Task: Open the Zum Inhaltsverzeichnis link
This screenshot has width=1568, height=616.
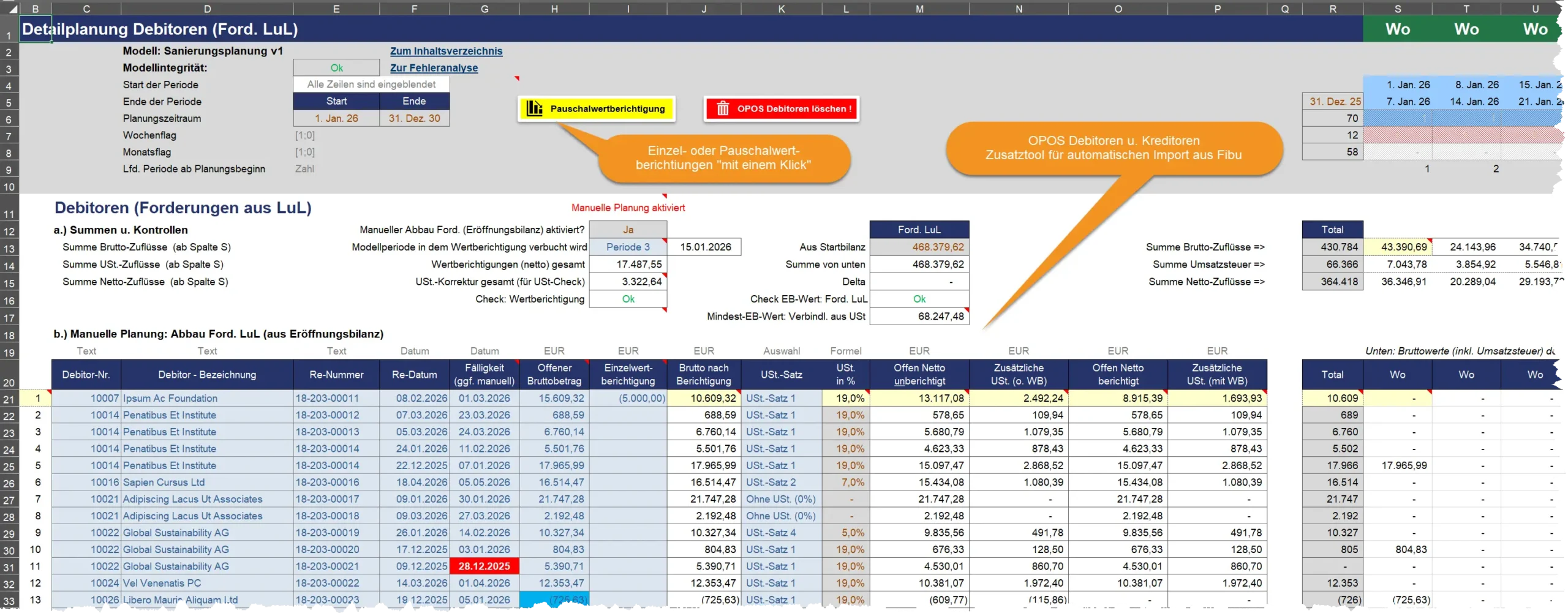Action: [x=446, y=51]
